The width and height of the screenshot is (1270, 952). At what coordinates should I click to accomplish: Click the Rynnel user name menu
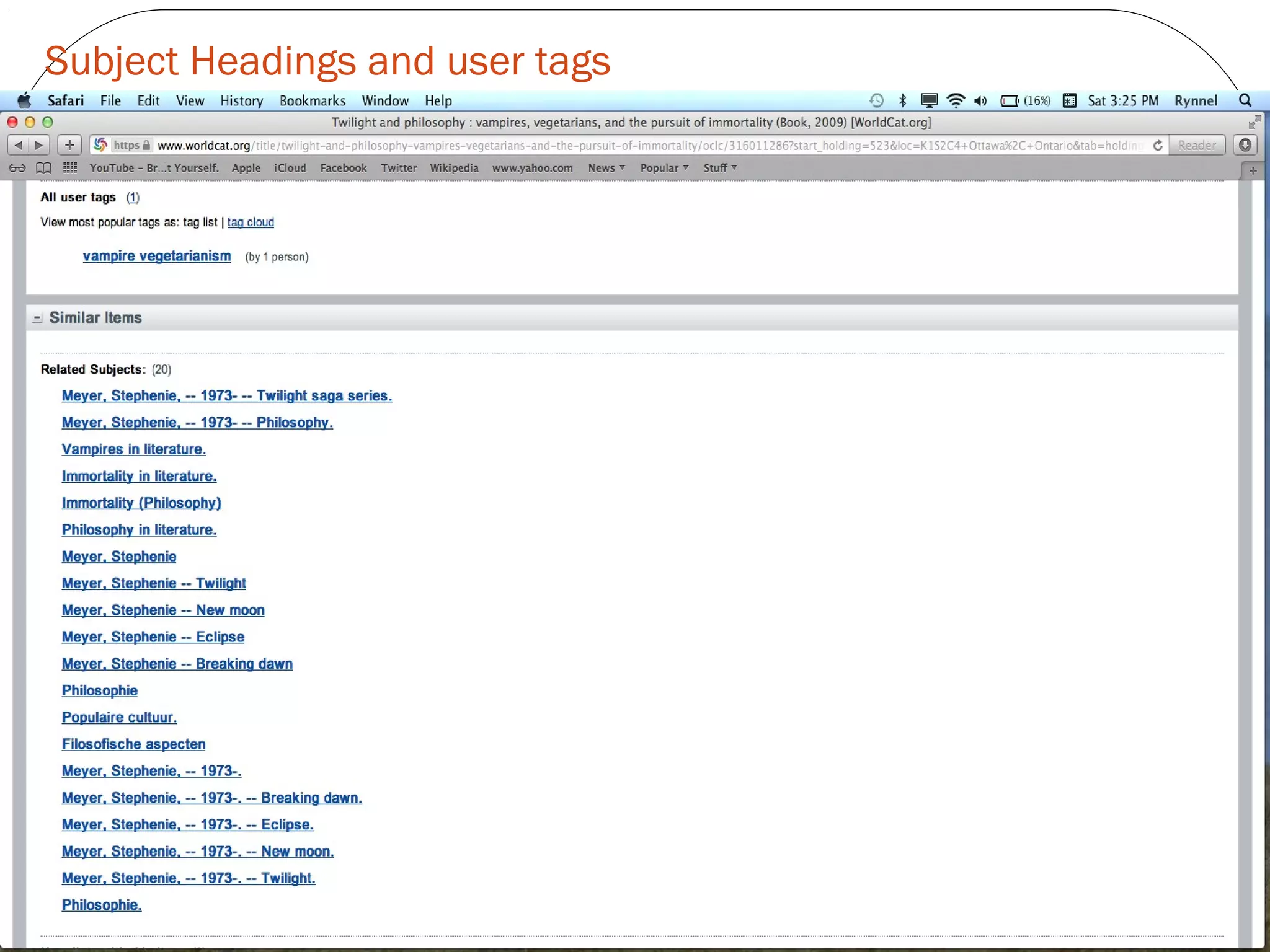1196,100
